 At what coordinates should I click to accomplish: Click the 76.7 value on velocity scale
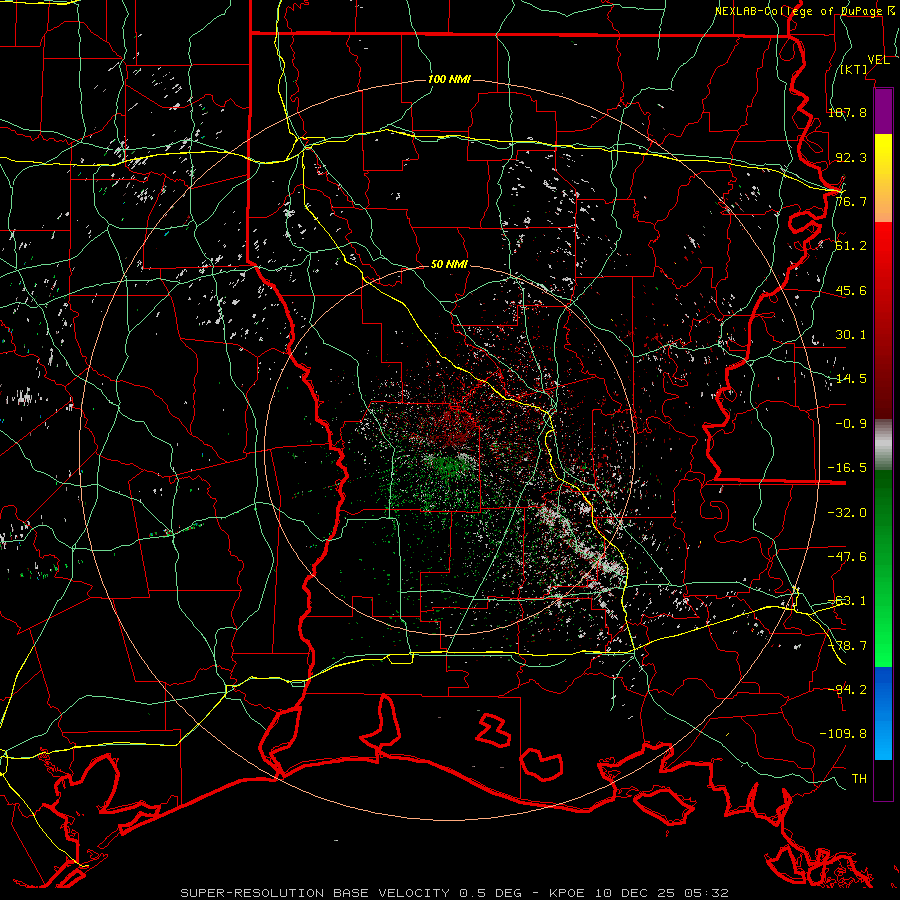click(851, 201)
